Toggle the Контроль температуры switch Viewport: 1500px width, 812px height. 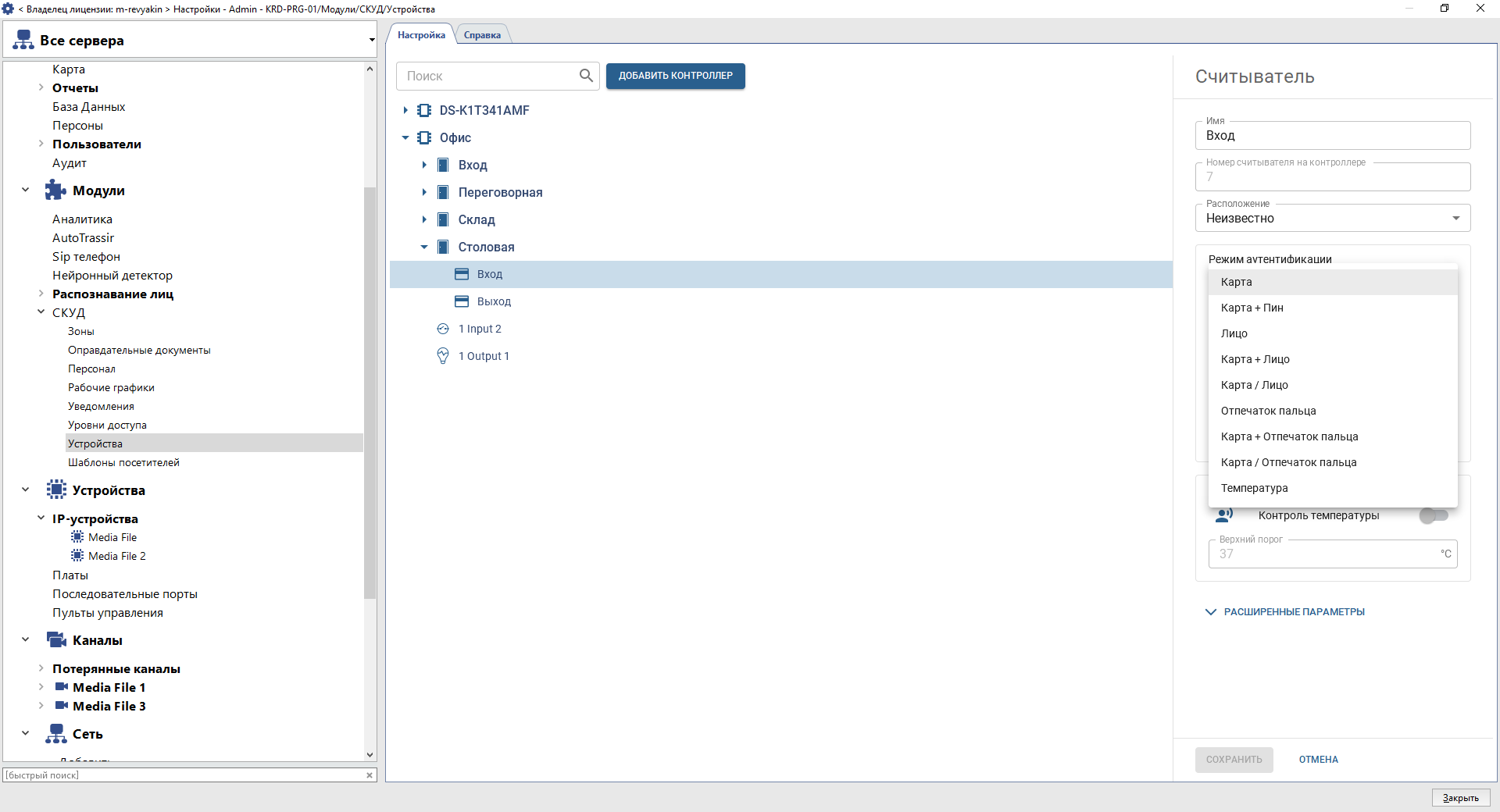[x=1434, y=515]
